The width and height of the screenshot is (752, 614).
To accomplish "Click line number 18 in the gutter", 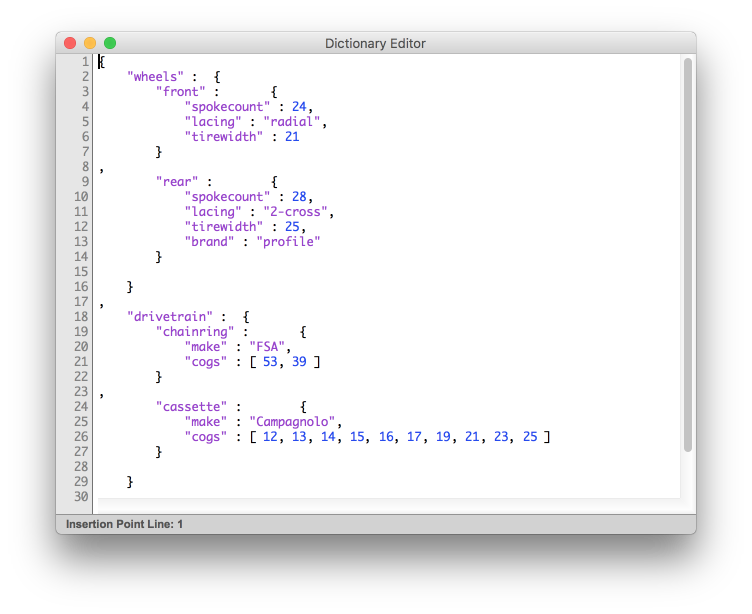I will [x=81, y=316].
